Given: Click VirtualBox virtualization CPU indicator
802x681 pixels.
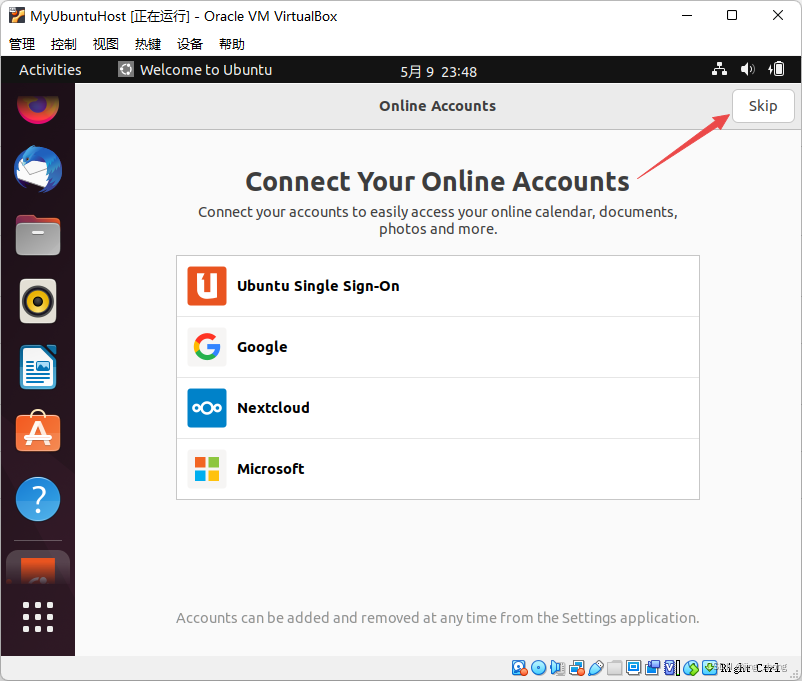Looking at the screenshot, I should [x=672, y=668].
